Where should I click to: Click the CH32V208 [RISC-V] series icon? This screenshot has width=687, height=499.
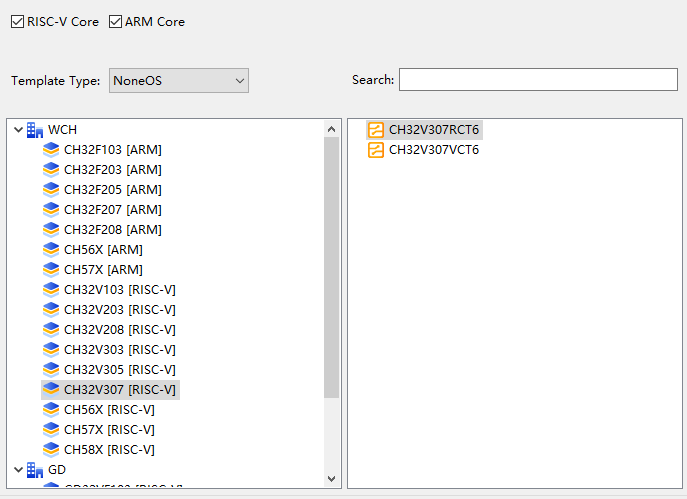(x=51, y=330)
